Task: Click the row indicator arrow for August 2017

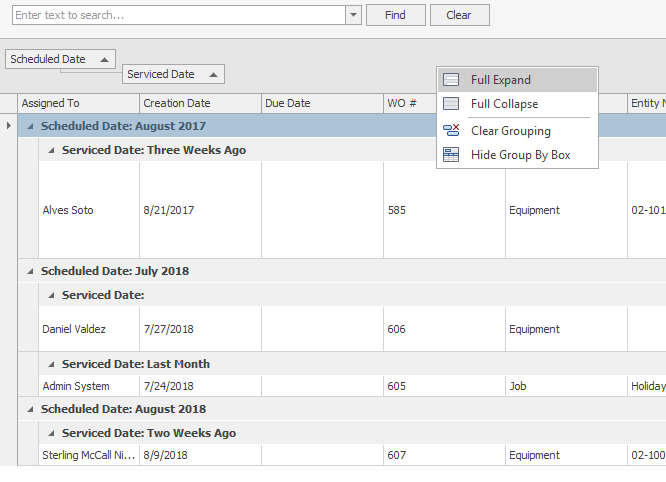Action: tap(8, 126)
